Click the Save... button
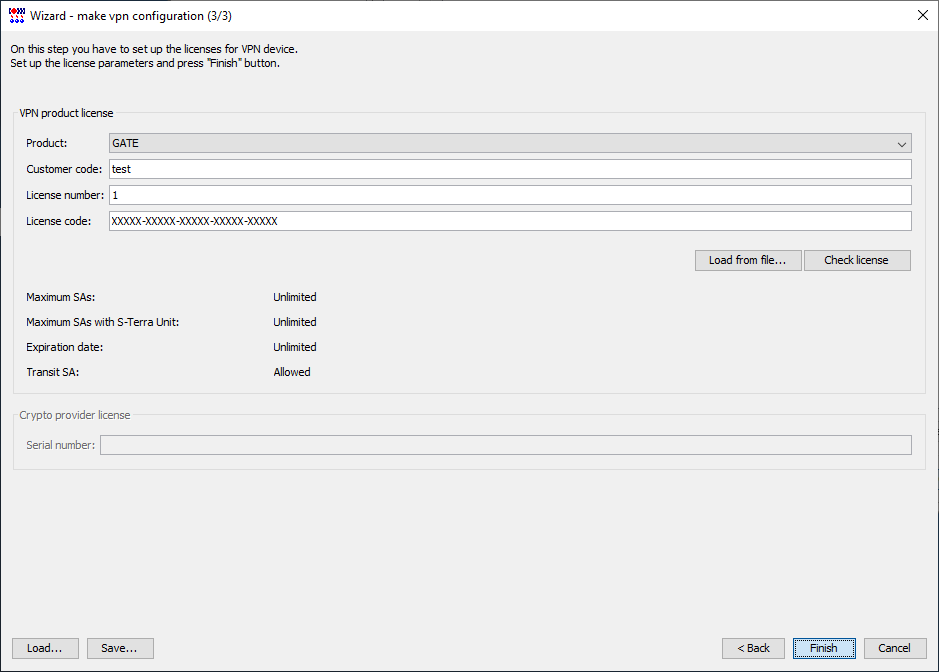Image resolution: width=939 pixels, height=672 pixels. coord(120,648)
